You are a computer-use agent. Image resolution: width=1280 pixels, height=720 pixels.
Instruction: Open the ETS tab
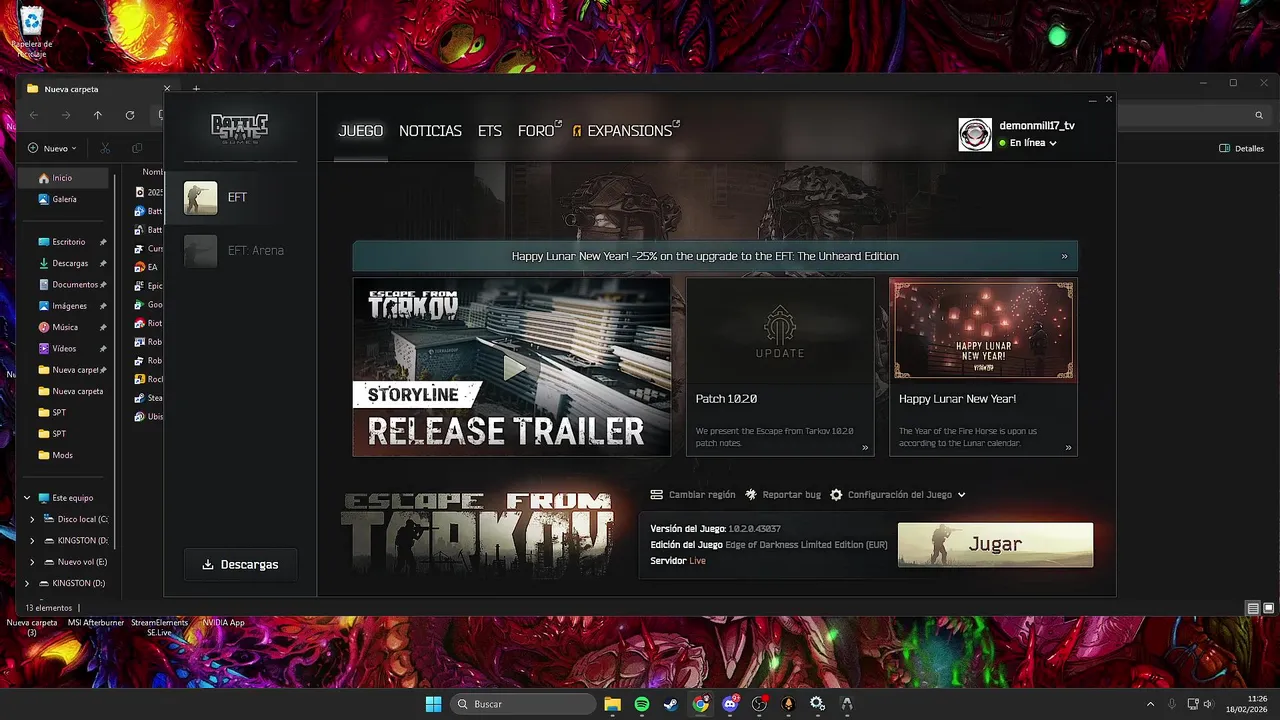coord(490,131)
